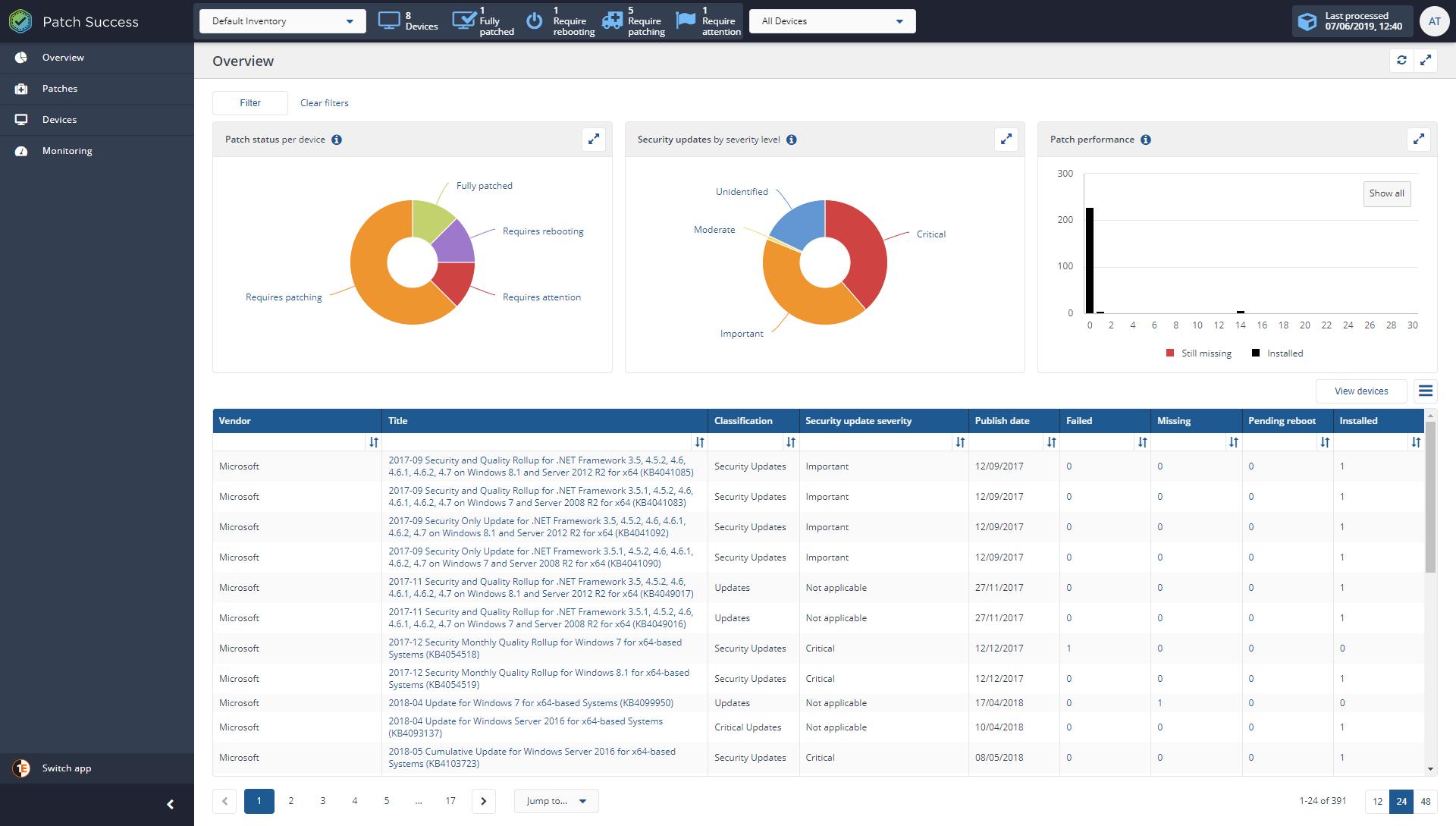Show info for Patch performance
Screen dimensions: 1456x826
pyautogui.click(x=1146, y=140)
